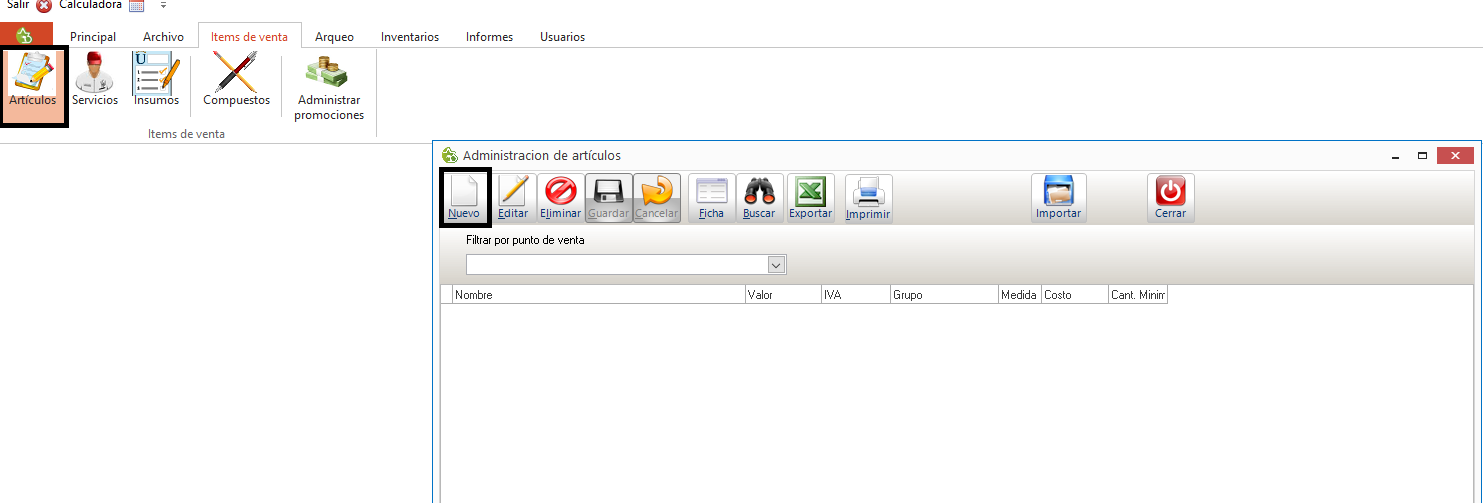The image size is (1483, 503).
Task: Open the Servicios icon
Action: tap(95, 80)
